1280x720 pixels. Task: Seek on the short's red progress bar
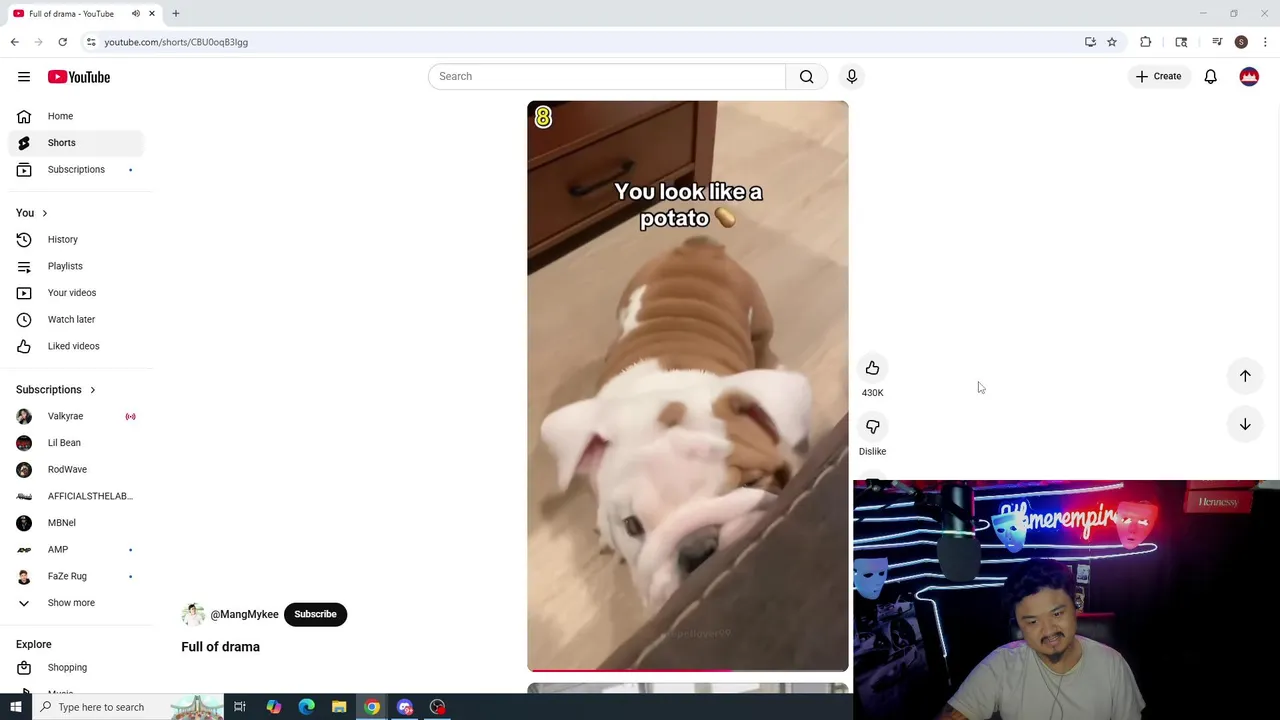pos(688,670)
